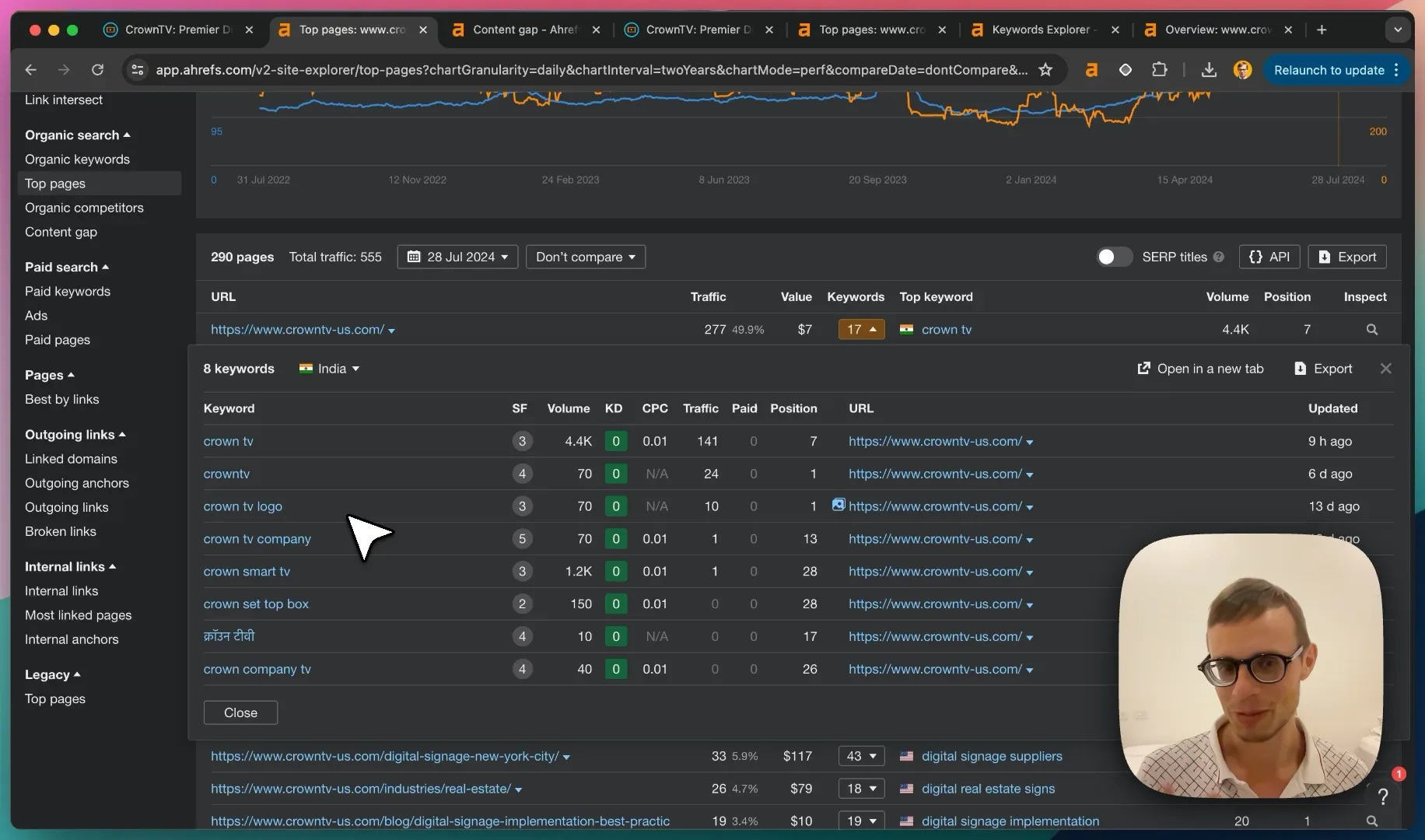The height and width of the screenshot is (840, 1425).
Task: Collapse the Organic search sidebar section
Action: tap(77, 135)
